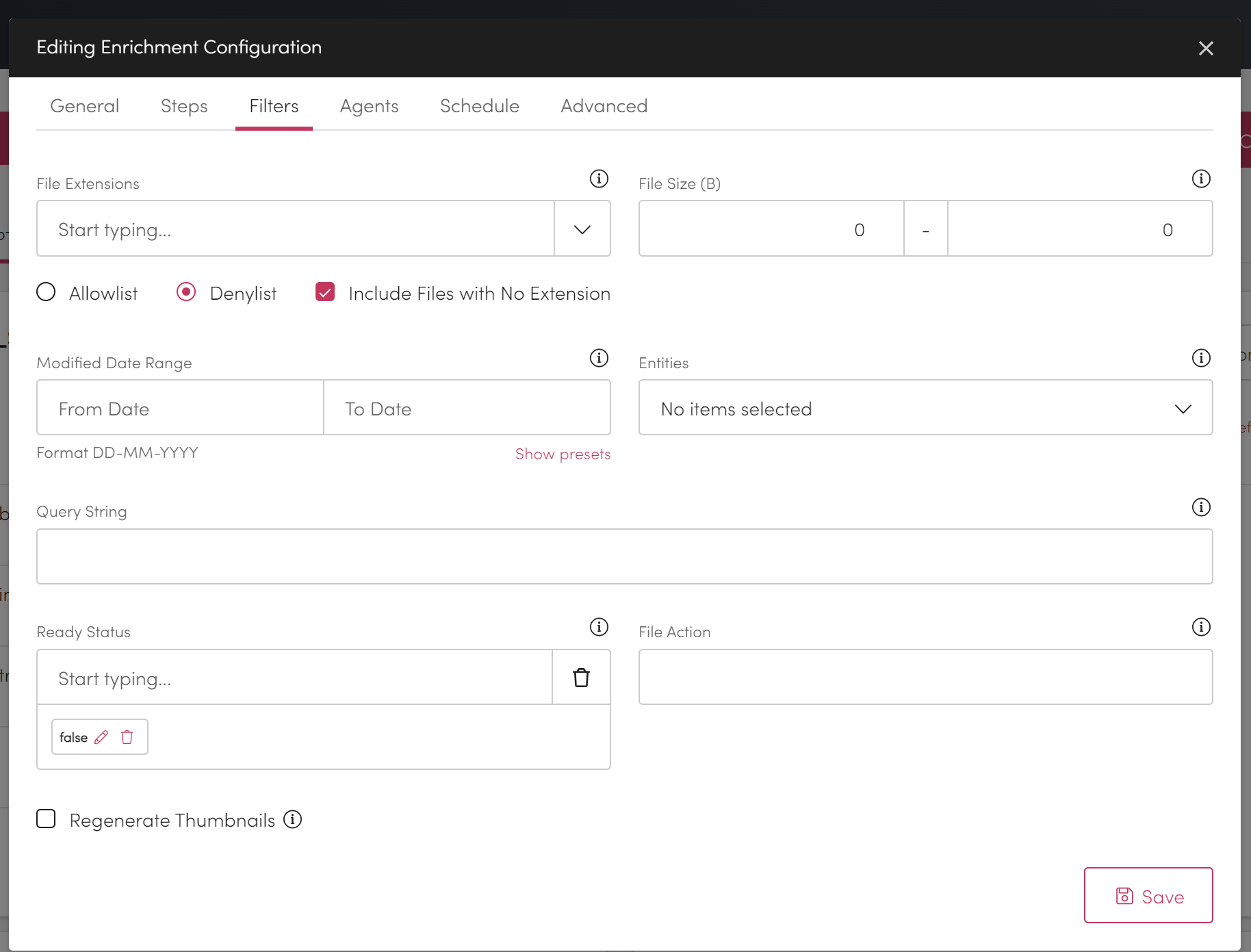Open the Schedule tab
This screenshot has width=1251, height=952.
(x=480, y=105)
